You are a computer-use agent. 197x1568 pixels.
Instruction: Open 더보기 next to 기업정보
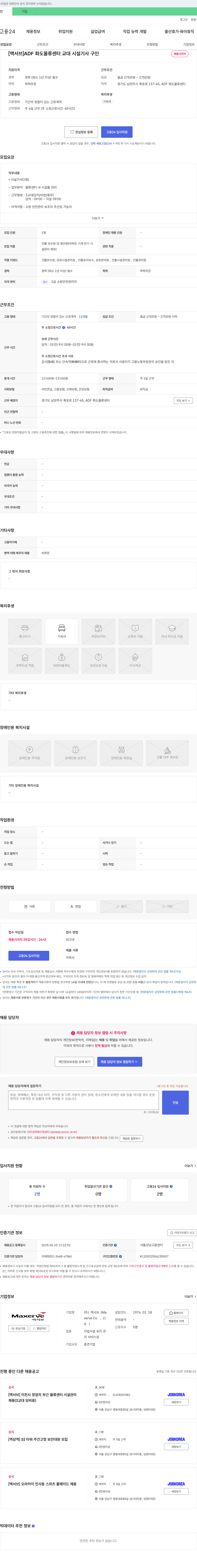190,1297
